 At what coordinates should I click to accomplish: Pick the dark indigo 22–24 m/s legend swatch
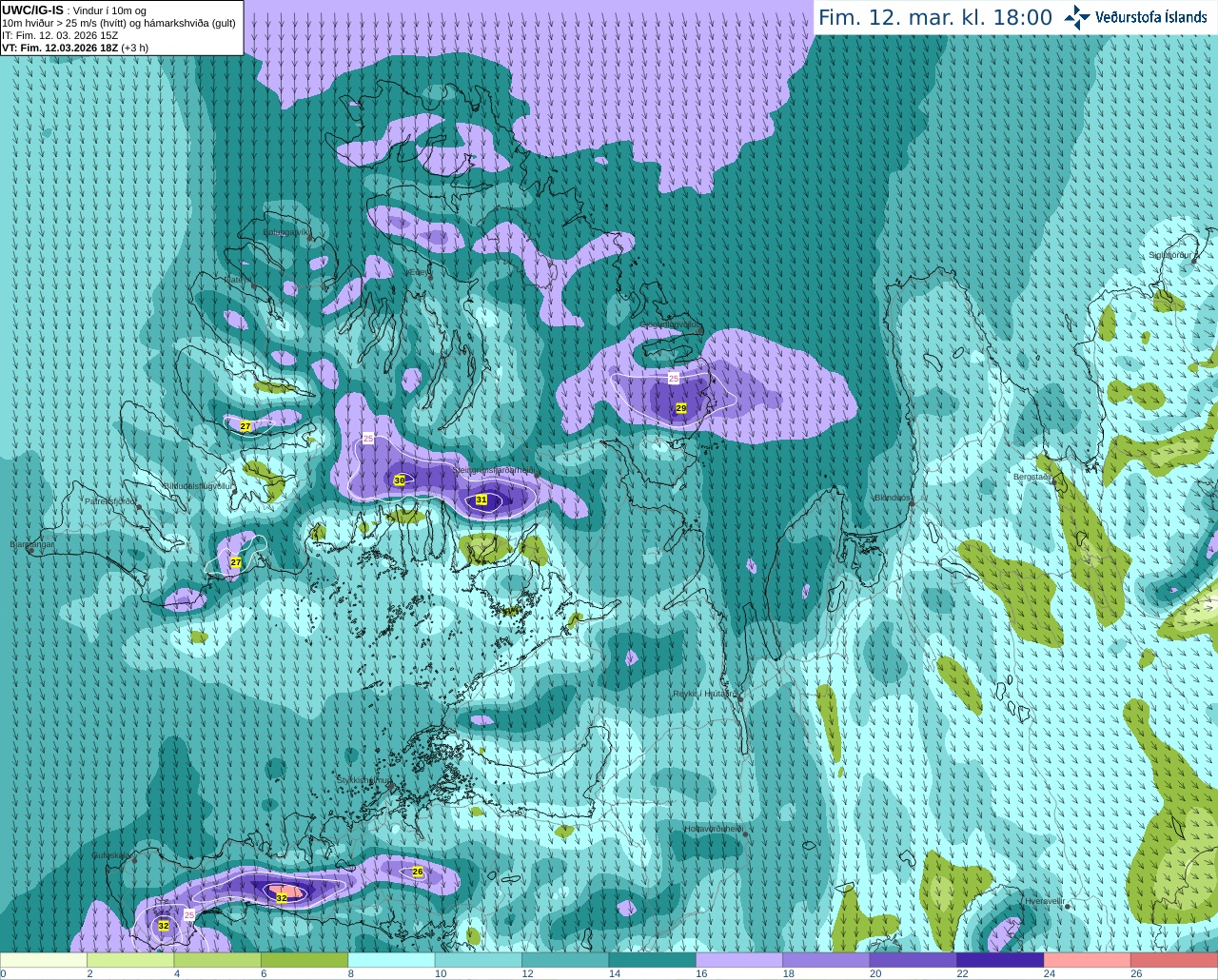coord(1000,960)
